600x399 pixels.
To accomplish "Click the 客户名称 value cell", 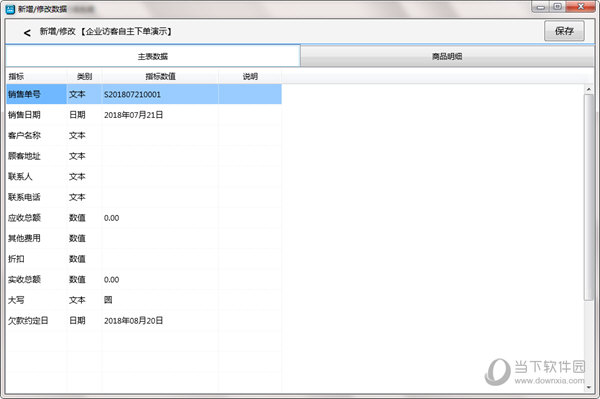I will 160,135.
